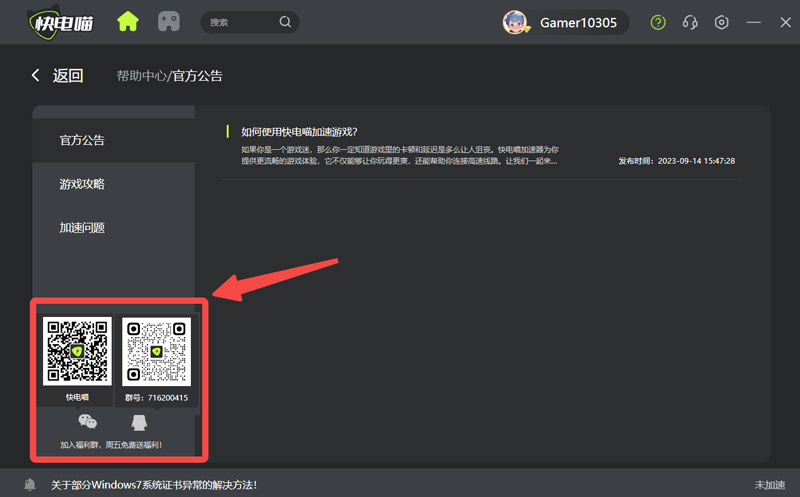This screenshot has width=800, height=497.
Task: Open the Windows7 certificate notice link
Action: click(x=154, y=485)
